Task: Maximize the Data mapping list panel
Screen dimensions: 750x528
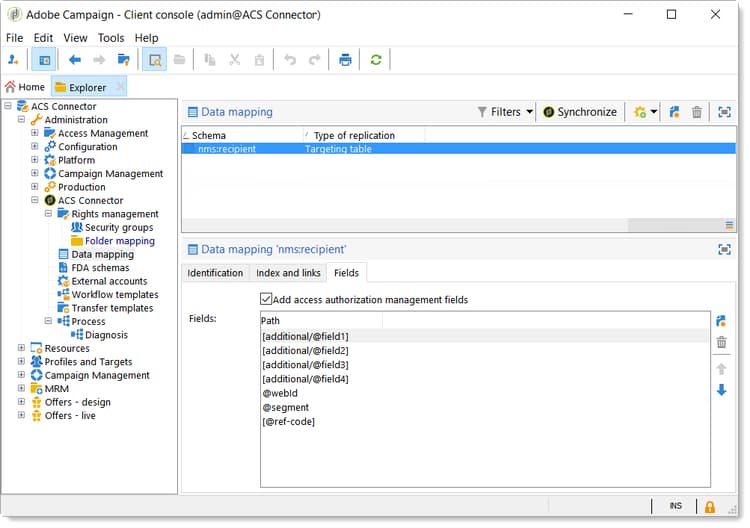Action: [724, 112]
